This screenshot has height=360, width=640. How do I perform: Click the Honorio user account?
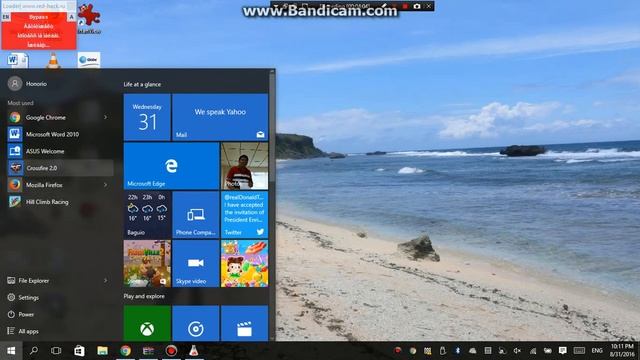(28, 84)
